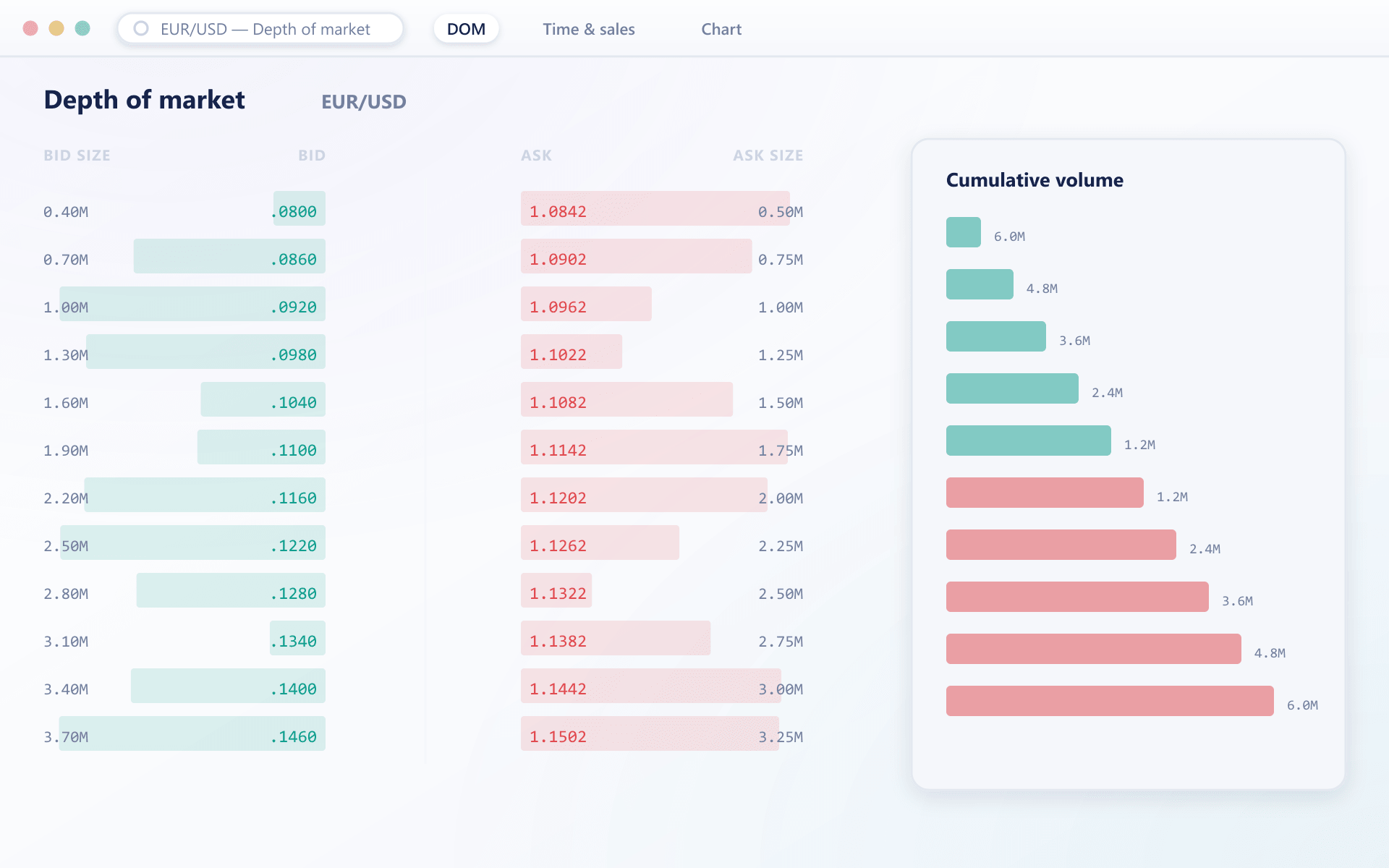Select bid price .1100

click(294, 451)
